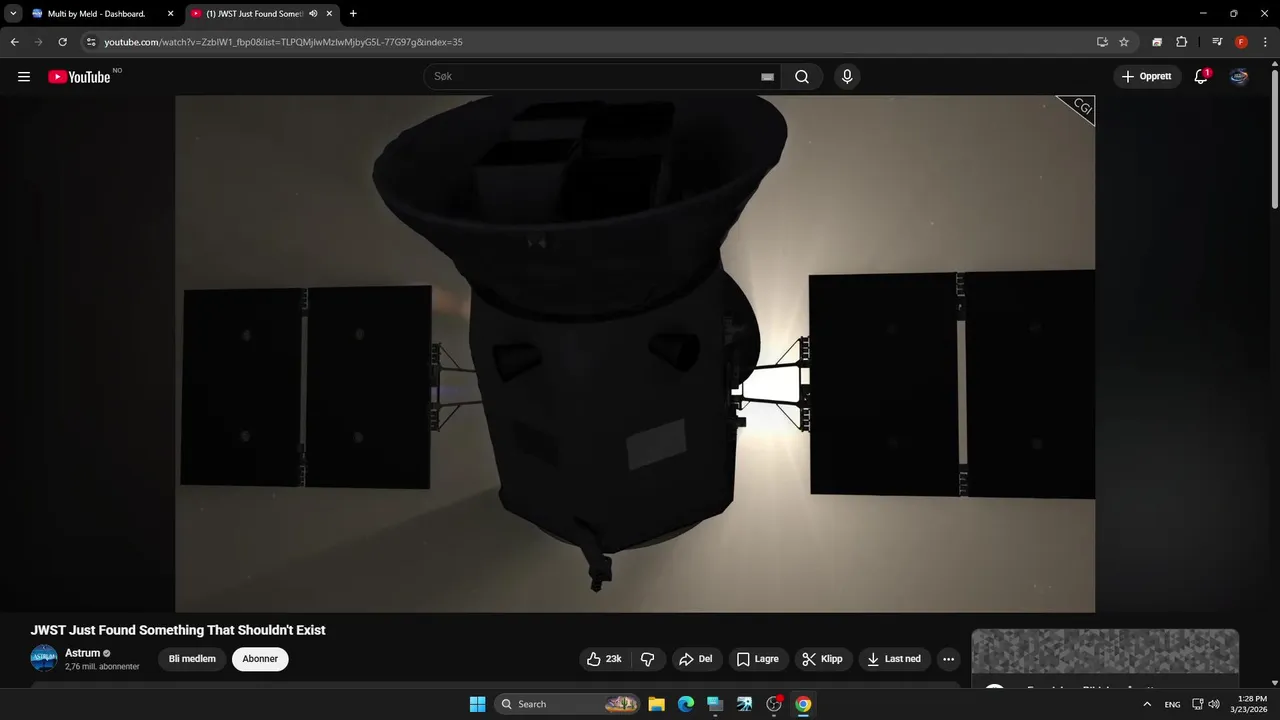Screen dimensions: 1280x720
Task: Save the video with the Lagre button
Action: click(758, 659)
